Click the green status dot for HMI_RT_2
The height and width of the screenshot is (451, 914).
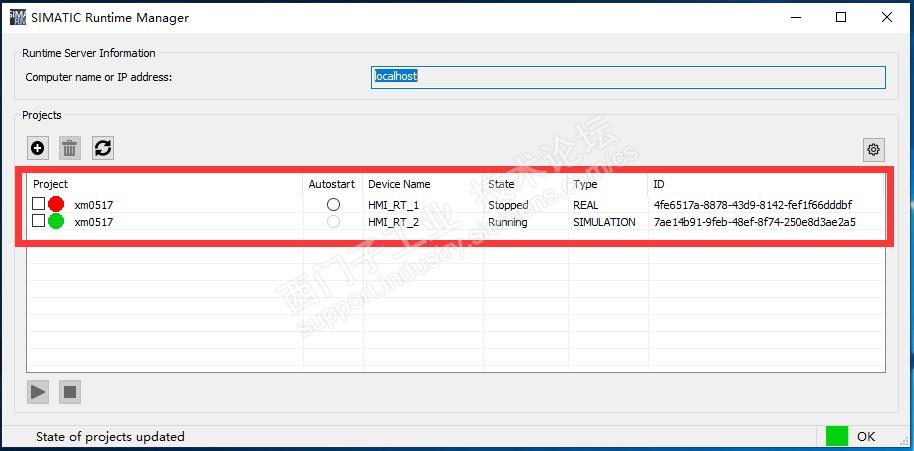(x=56, y=221)
